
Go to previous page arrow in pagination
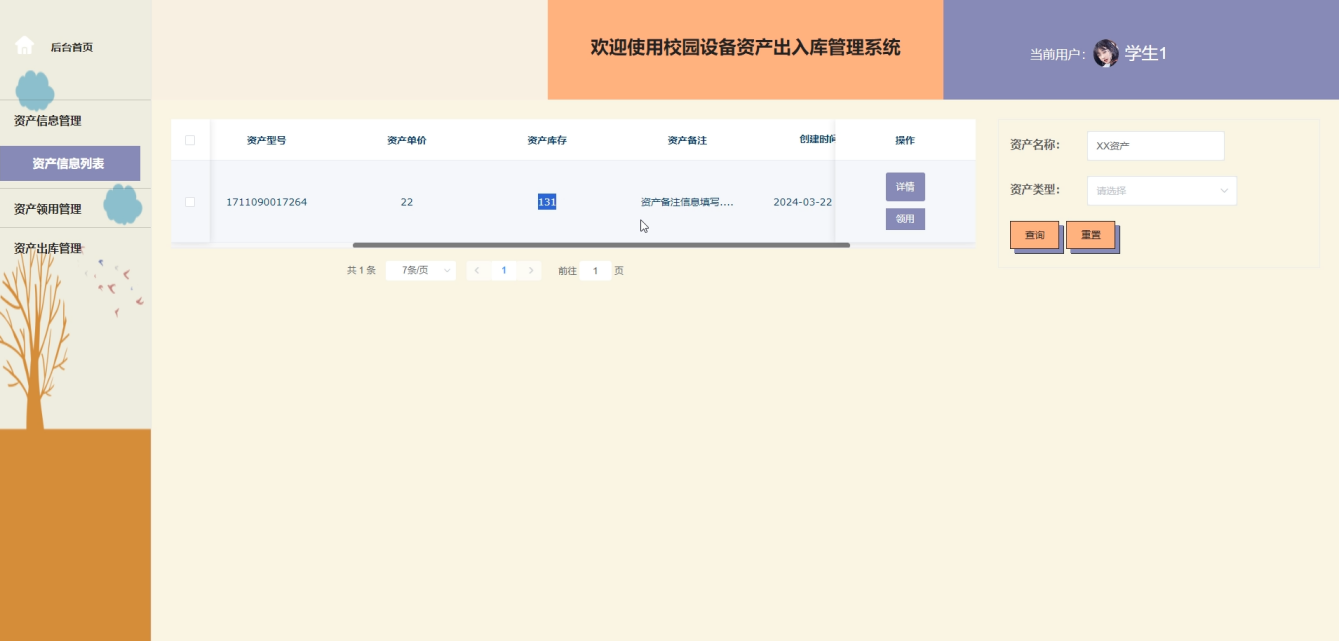[477, 270]
